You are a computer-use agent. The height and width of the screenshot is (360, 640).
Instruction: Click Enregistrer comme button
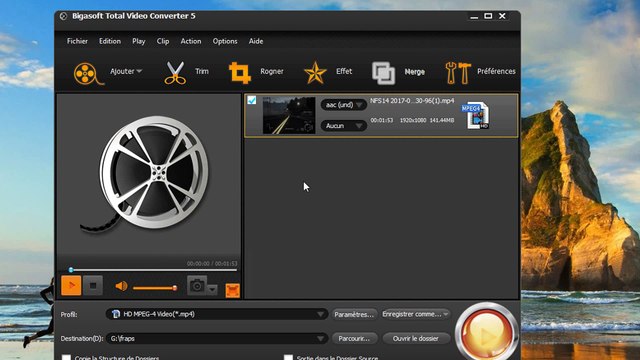point(415,314)
